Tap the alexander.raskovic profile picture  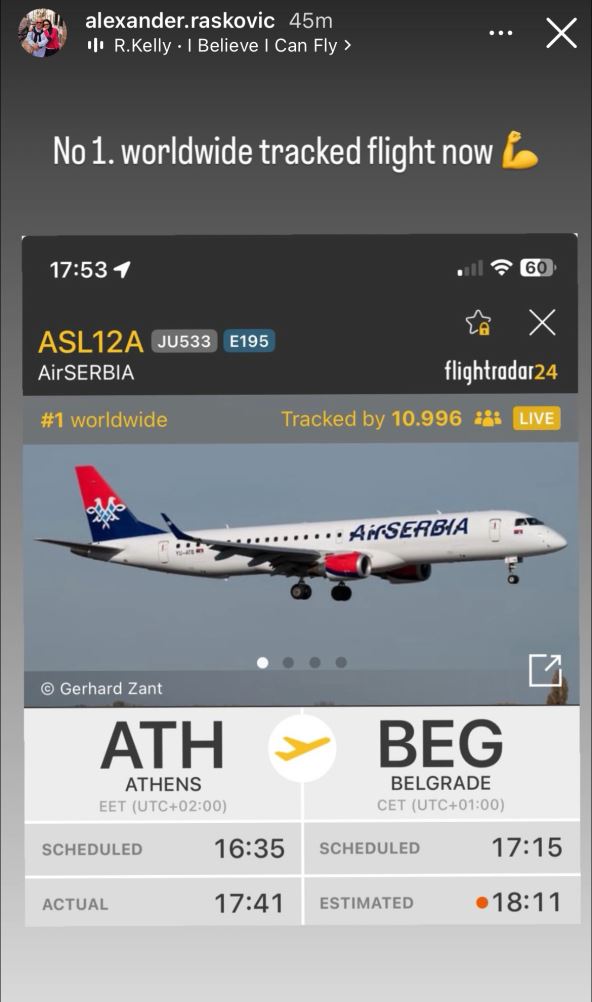tap(42, 33)
